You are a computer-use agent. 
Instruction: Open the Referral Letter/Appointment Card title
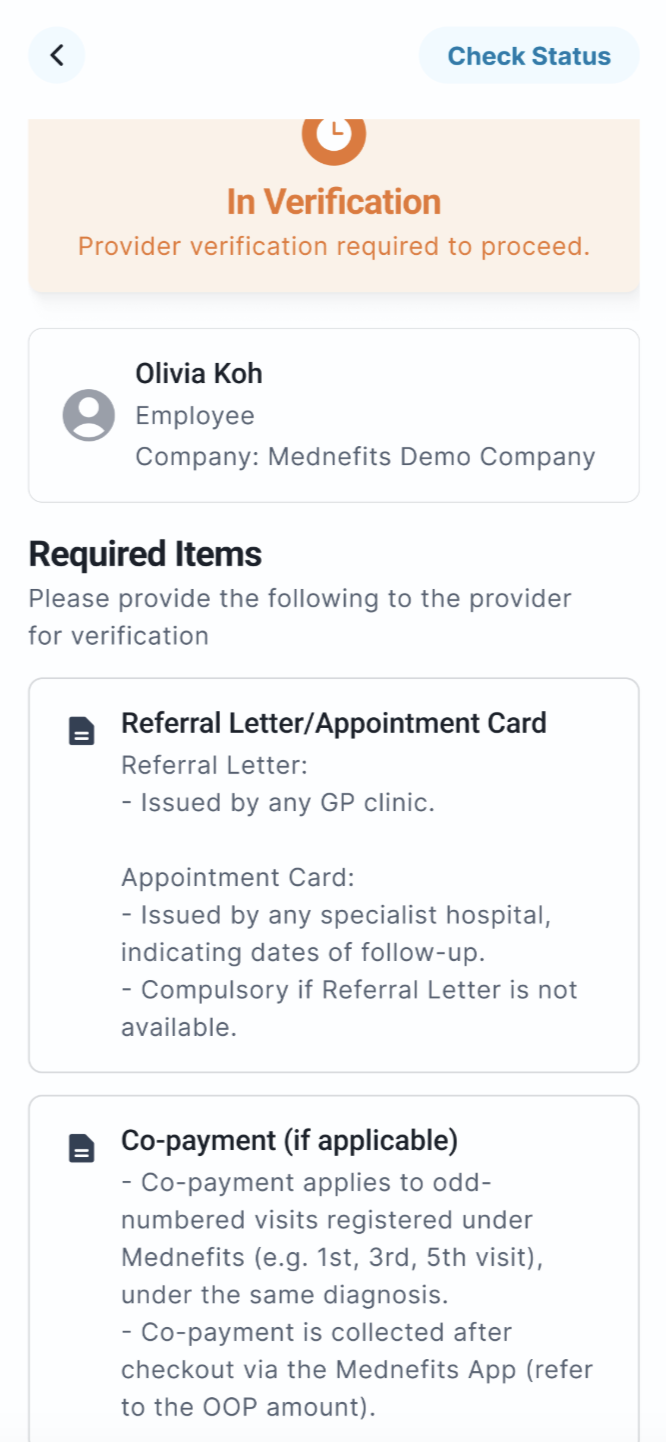(x=333, y=723)
